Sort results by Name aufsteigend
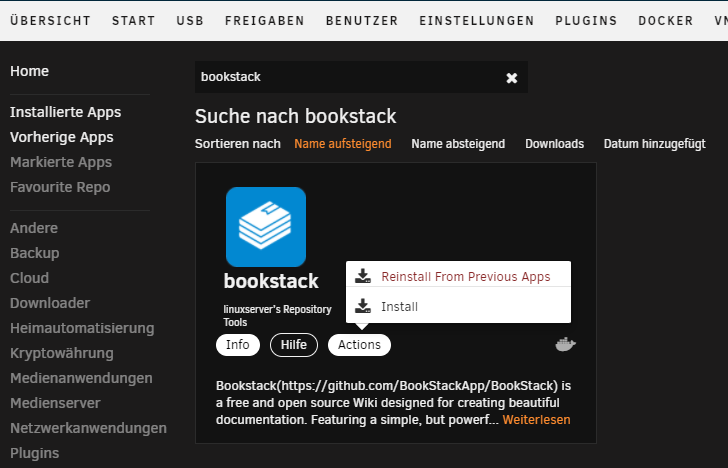Viewport: 728px width, 468px height. (x=343, y=144)
